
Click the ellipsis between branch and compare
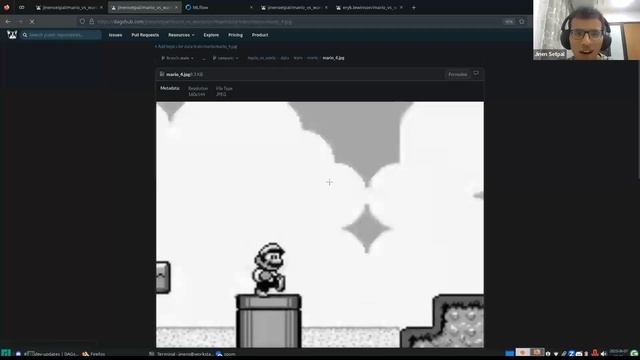point(204,58)
